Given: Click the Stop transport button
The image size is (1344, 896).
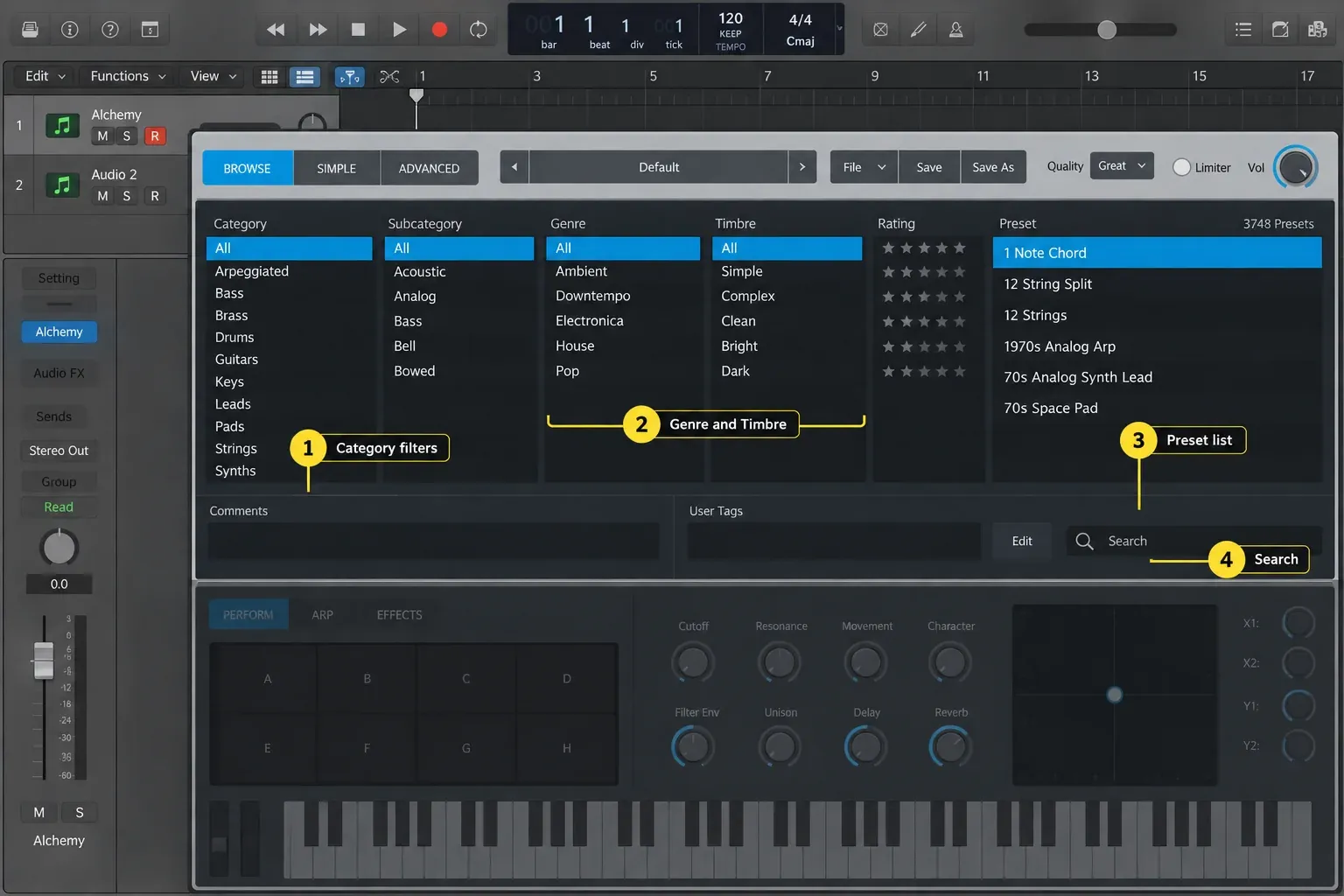Looking at the screenshot, I should coord(358,30).
